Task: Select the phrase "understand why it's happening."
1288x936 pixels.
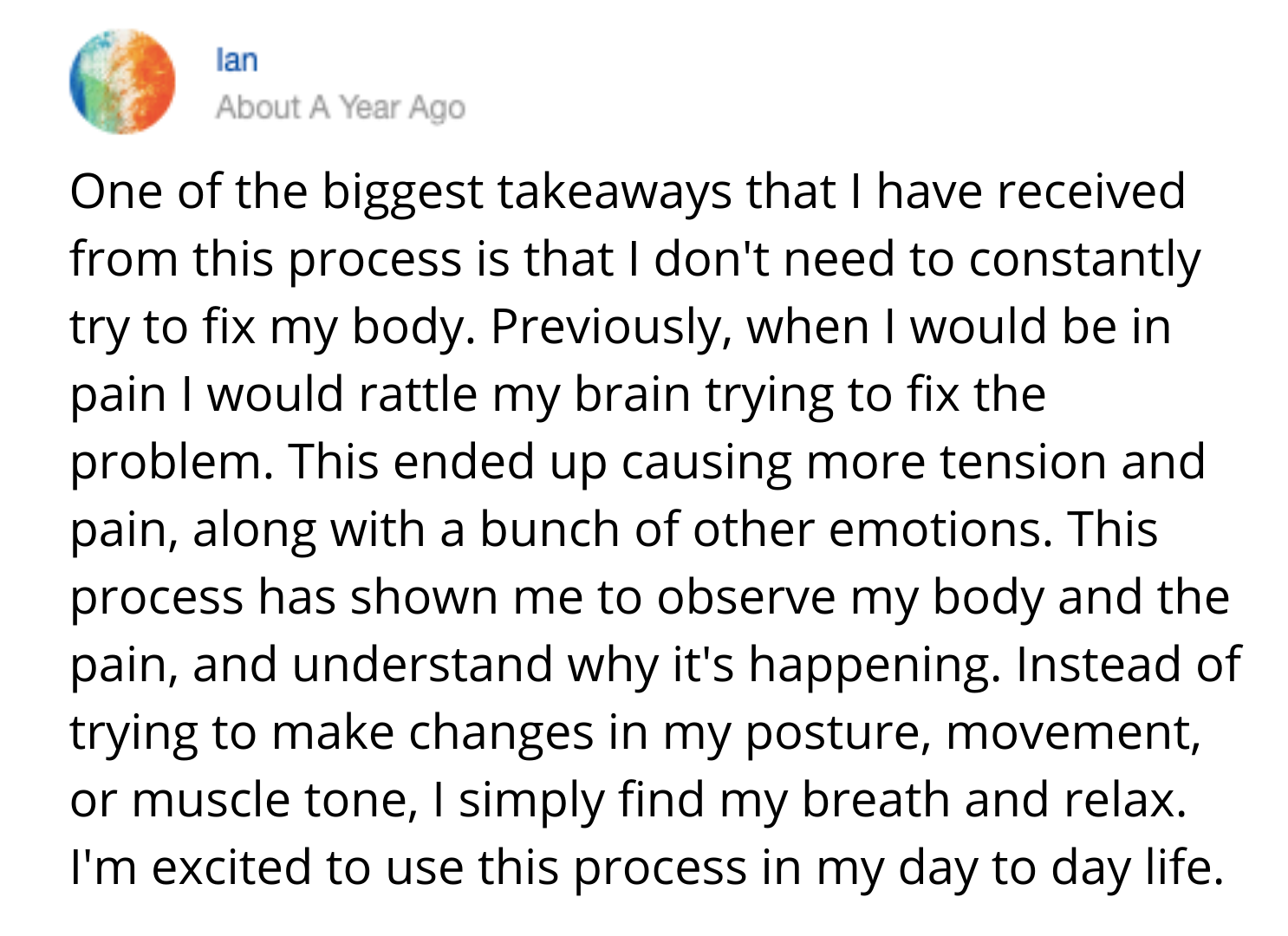Action: click(644, 666)
